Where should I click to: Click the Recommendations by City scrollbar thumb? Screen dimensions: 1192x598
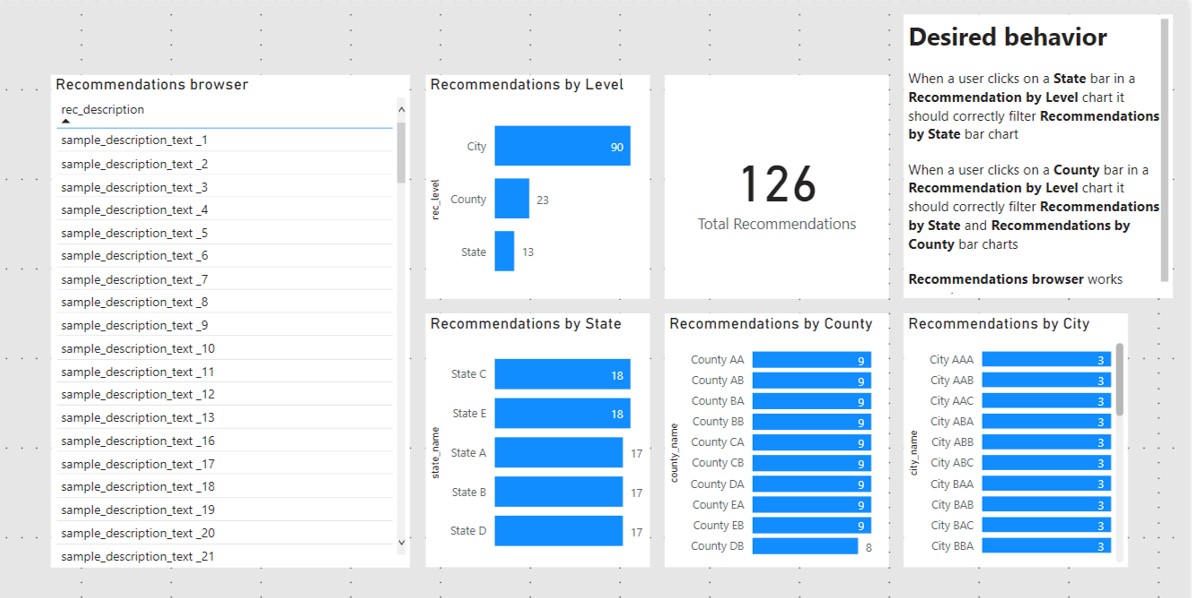tap(1119, 378)
